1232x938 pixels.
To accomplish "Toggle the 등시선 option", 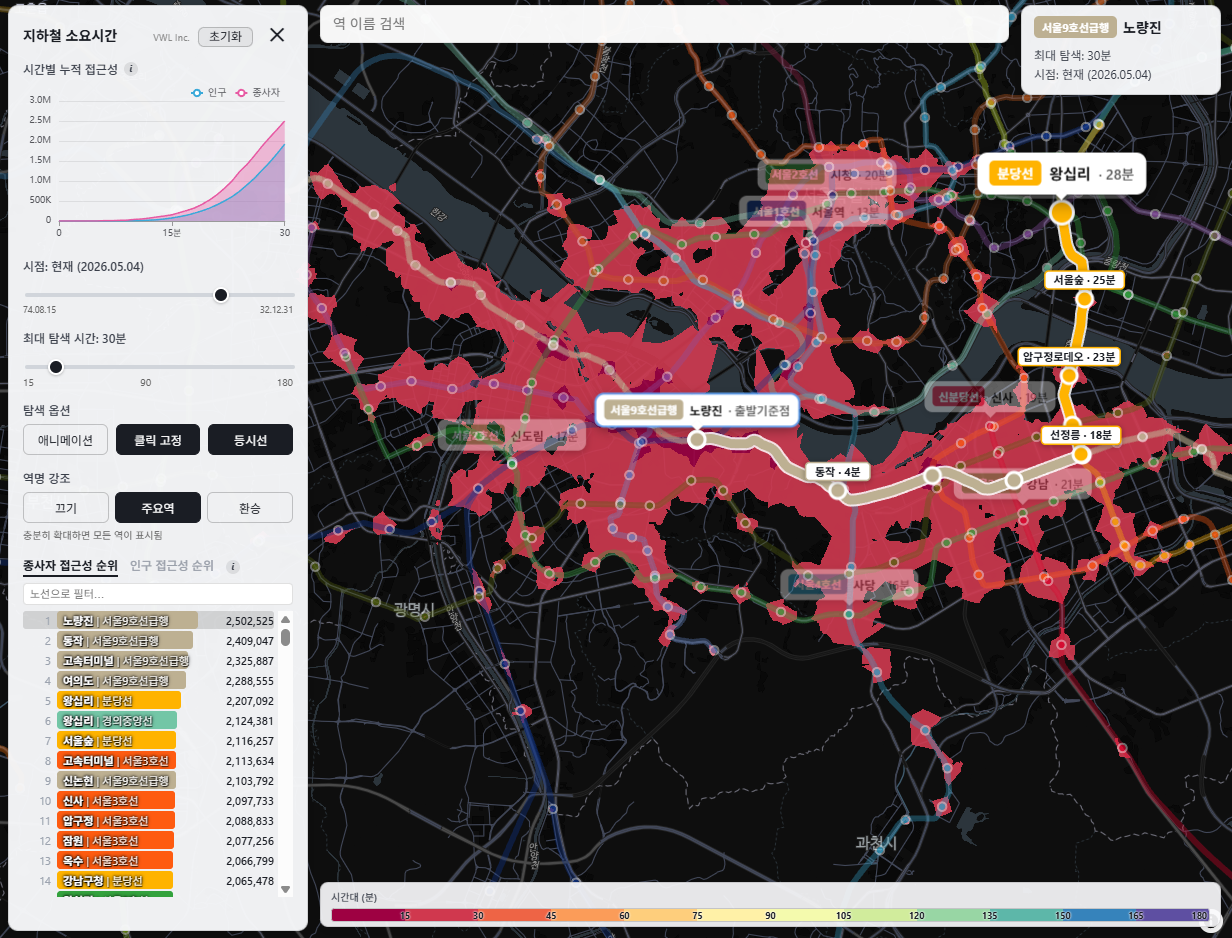I will (x=250, y=439).
